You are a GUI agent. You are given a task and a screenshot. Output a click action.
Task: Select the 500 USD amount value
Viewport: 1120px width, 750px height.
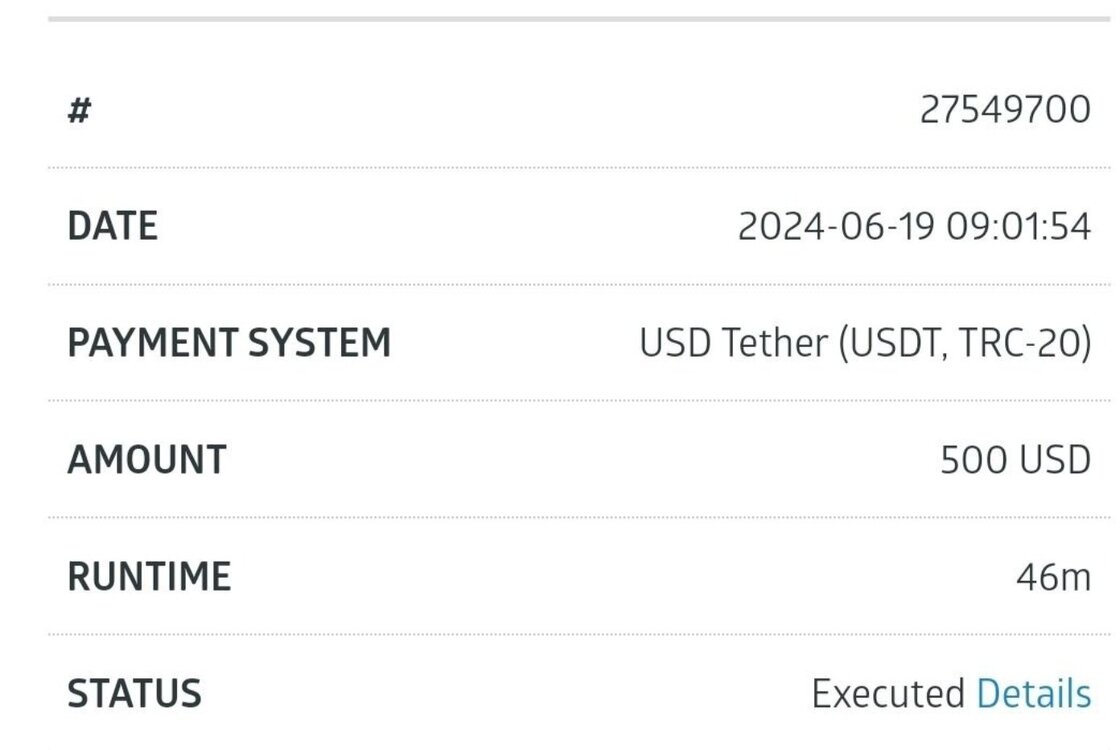pyautogui.click(x=1016, y=460)
